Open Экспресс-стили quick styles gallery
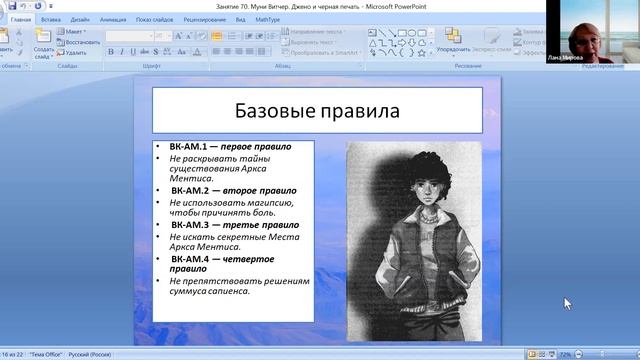 tap(492, 41)
